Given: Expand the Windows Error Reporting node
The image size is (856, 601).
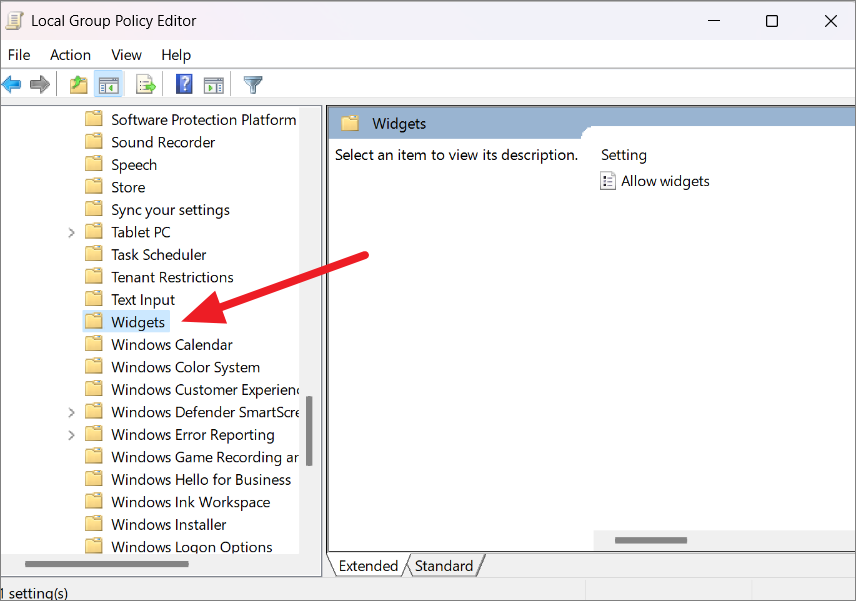Looking at the screenshot, I should 71,435.
